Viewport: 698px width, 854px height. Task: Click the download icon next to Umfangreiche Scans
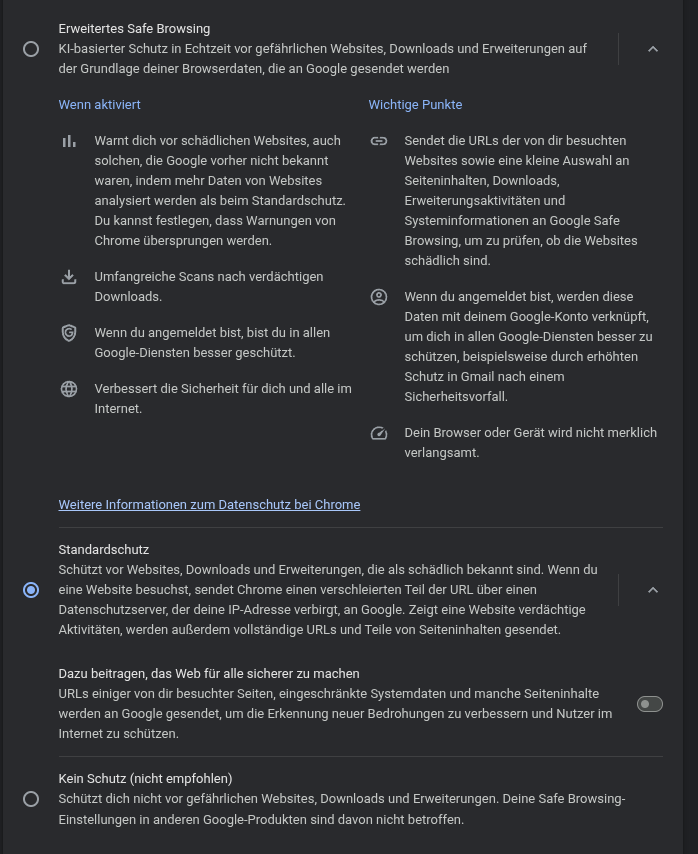pos(69,277)
